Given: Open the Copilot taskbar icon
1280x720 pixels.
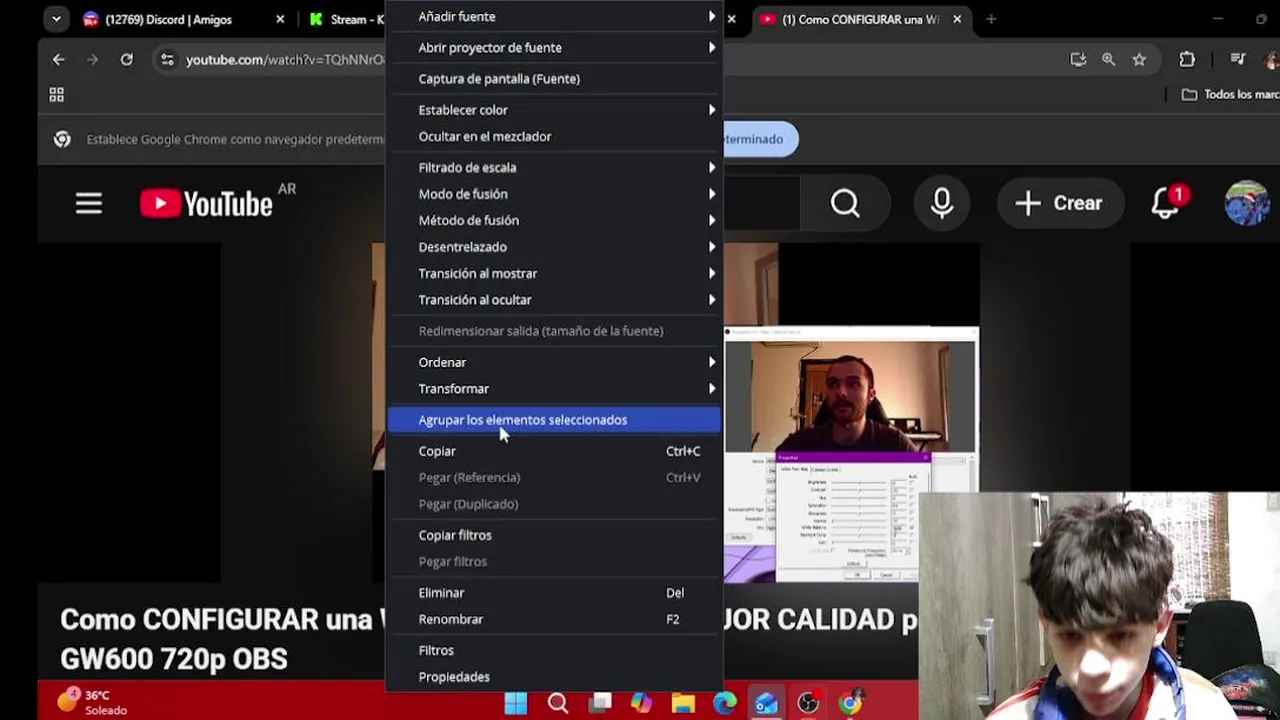Looking at the screenshot, I should (641, 704).
